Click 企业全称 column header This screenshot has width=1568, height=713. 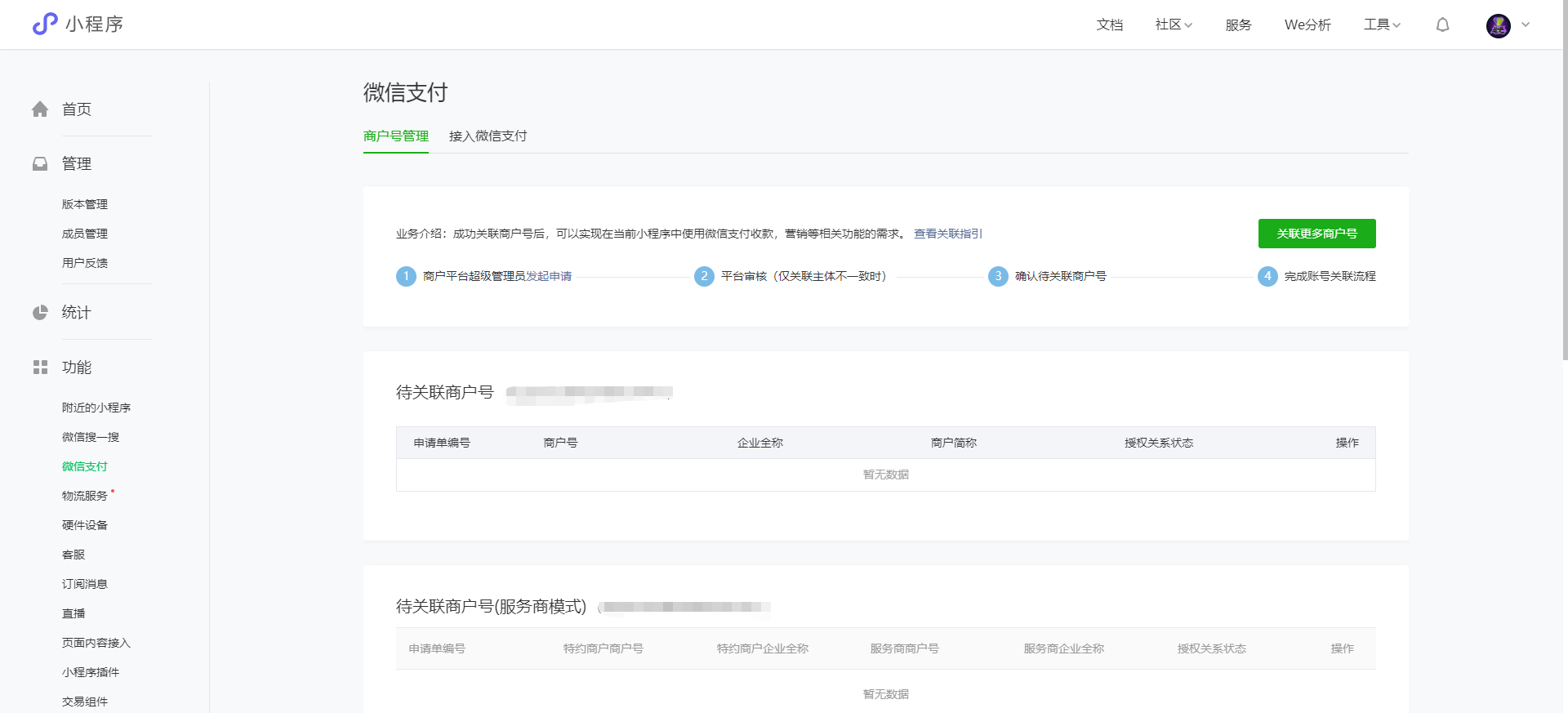760,443
